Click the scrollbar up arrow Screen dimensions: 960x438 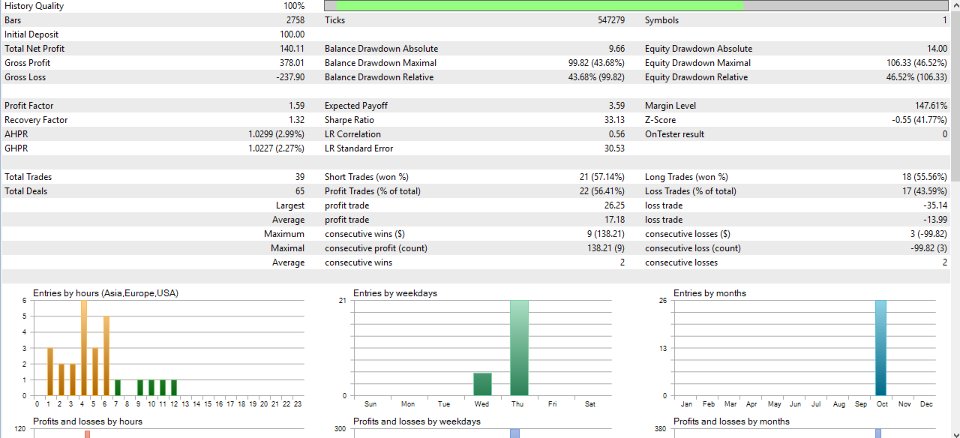[954, 5]
